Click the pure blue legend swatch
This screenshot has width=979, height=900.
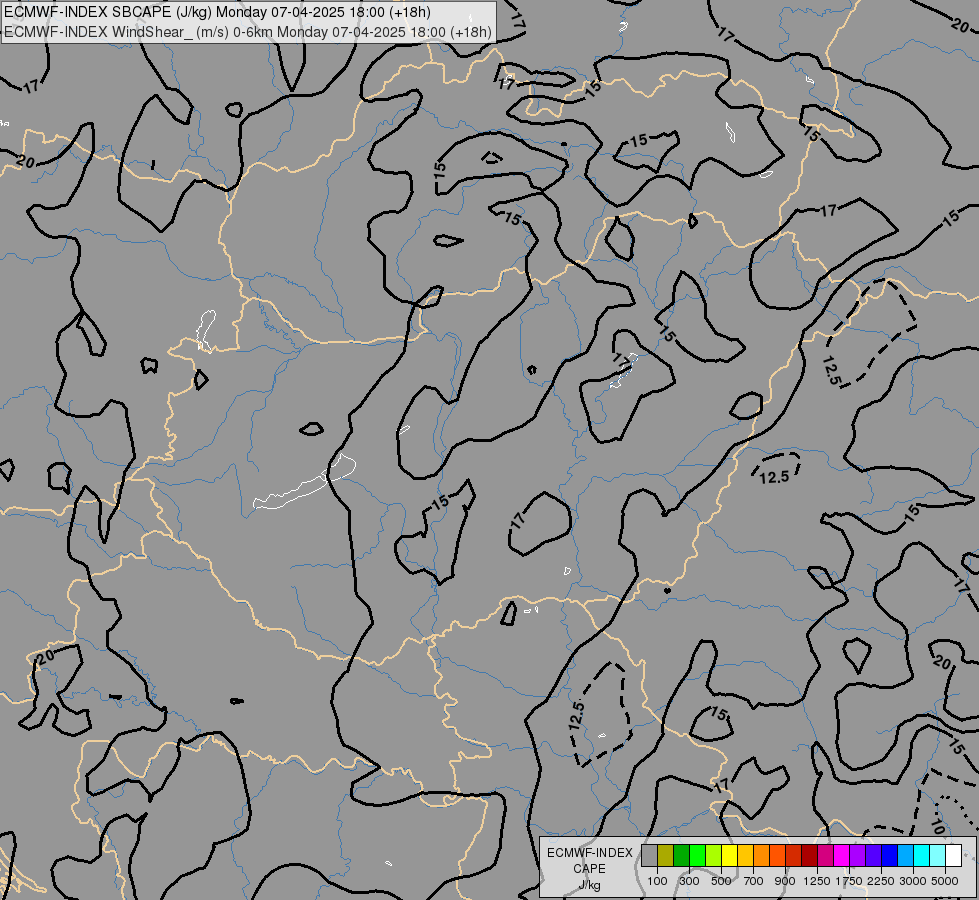890,856
